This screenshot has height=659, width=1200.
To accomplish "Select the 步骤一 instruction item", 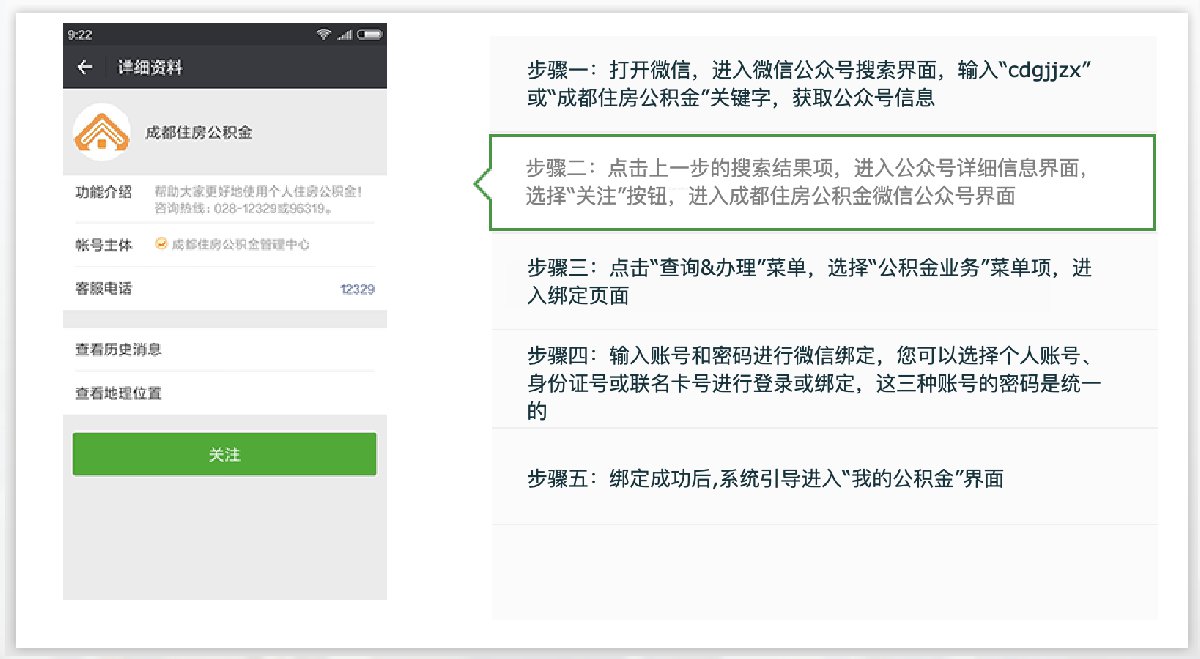I will (x=824, y=84).
